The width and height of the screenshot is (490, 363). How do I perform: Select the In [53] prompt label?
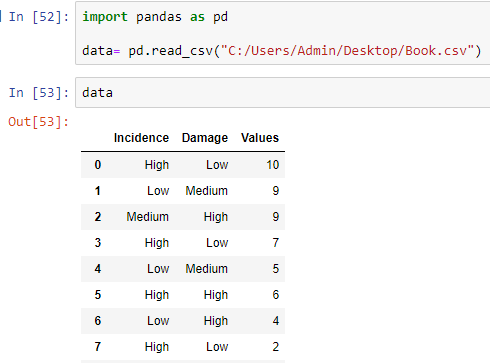[x=39, y=93]
